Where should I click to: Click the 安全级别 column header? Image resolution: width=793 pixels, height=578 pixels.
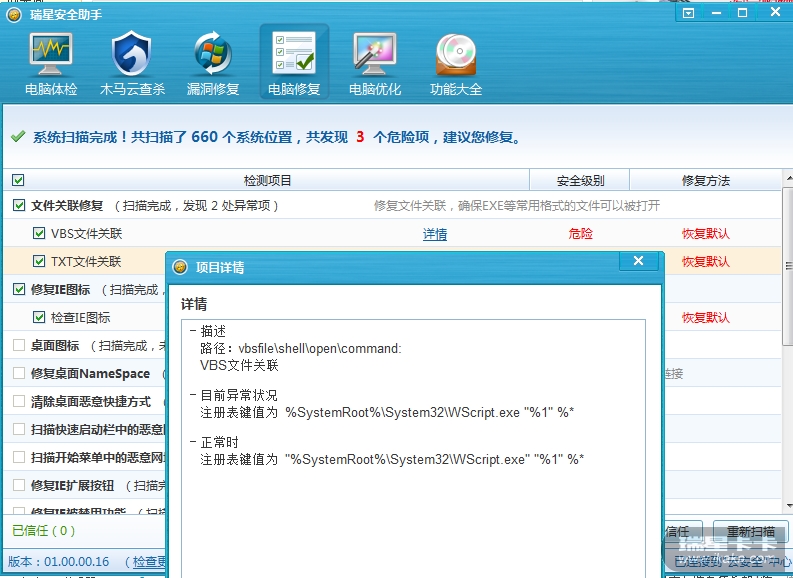580,181
